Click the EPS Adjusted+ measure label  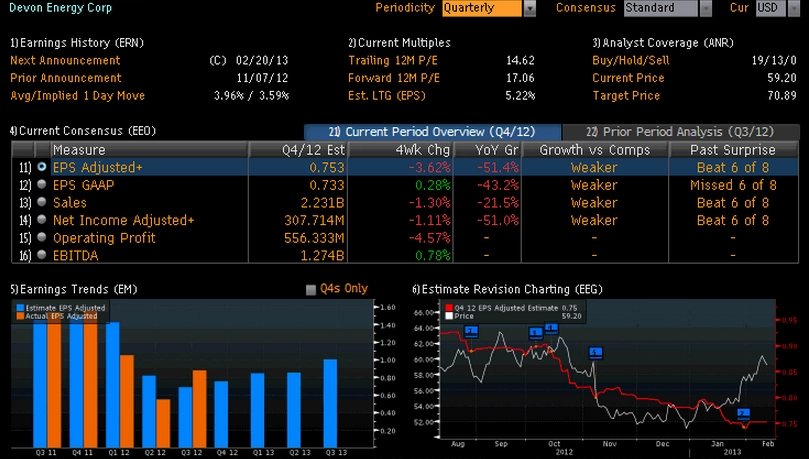[x=98, y=167]
